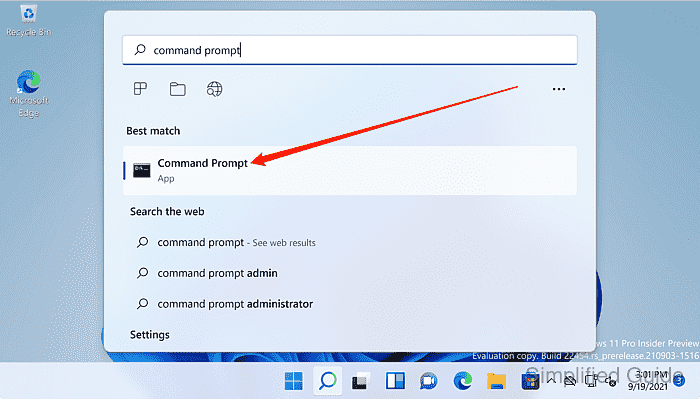The image size is (700, 399).
Task: Click the Microsoft Edge desktop shortcut
Action: [29, 93]
